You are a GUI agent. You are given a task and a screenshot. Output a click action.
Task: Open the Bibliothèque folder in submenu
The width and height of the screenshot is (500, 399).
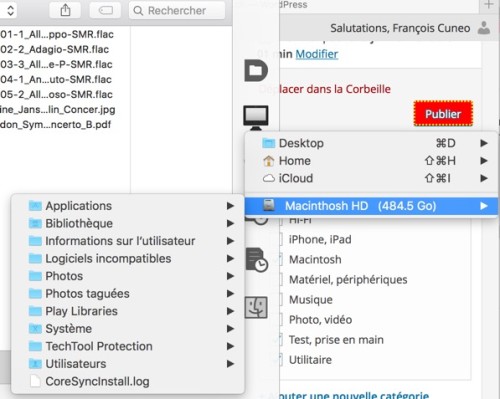(x=128, y=223)
